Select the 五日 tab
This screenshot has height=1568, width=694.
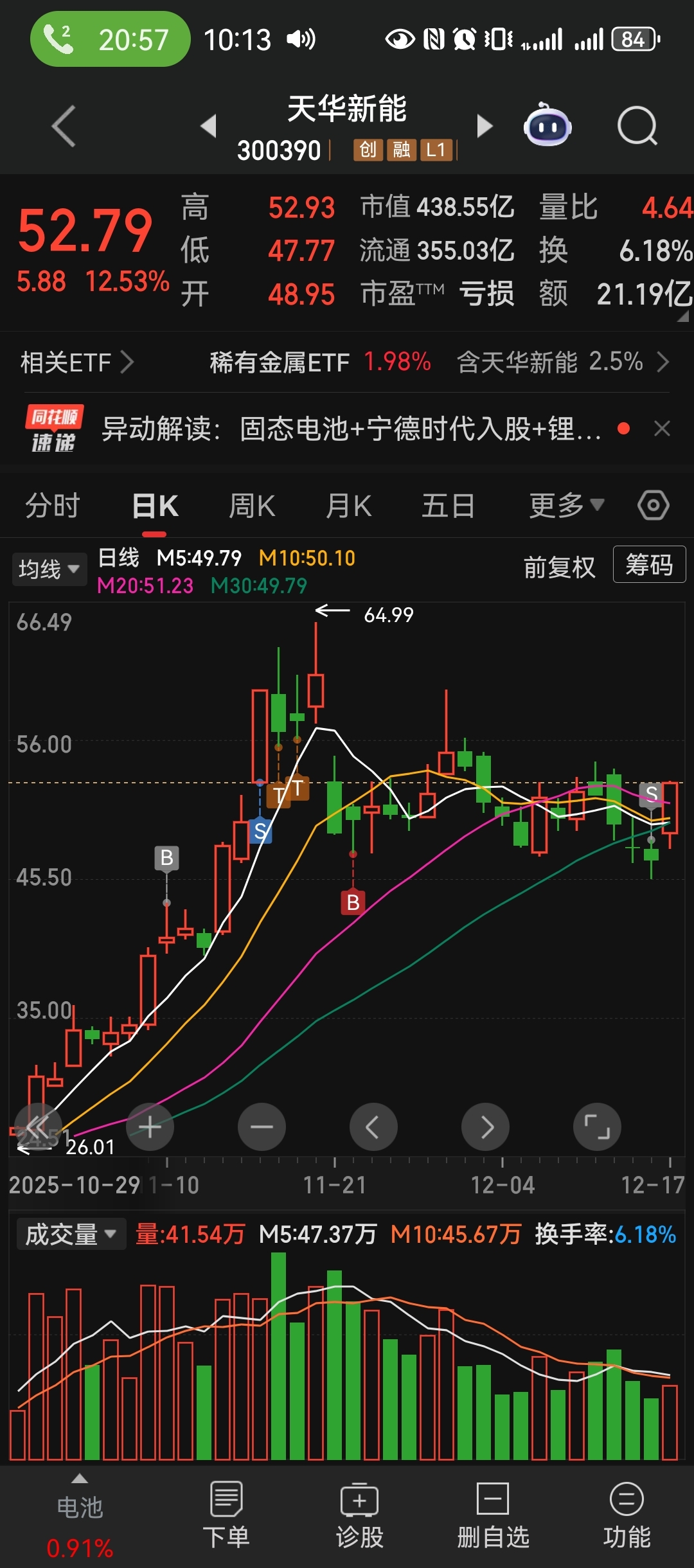pos(448,506)
